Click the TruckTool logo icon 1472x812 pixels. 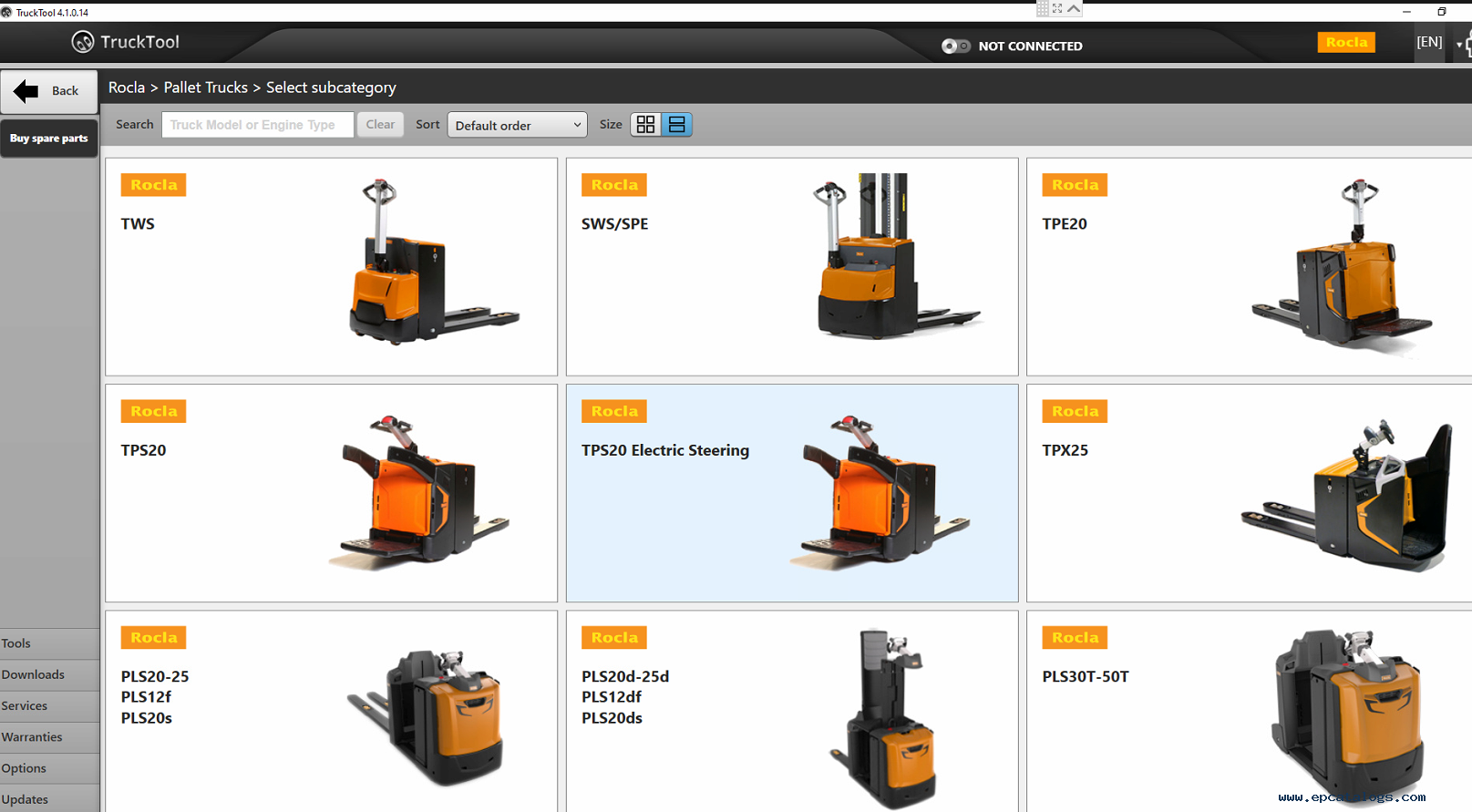tap(83, 42)
